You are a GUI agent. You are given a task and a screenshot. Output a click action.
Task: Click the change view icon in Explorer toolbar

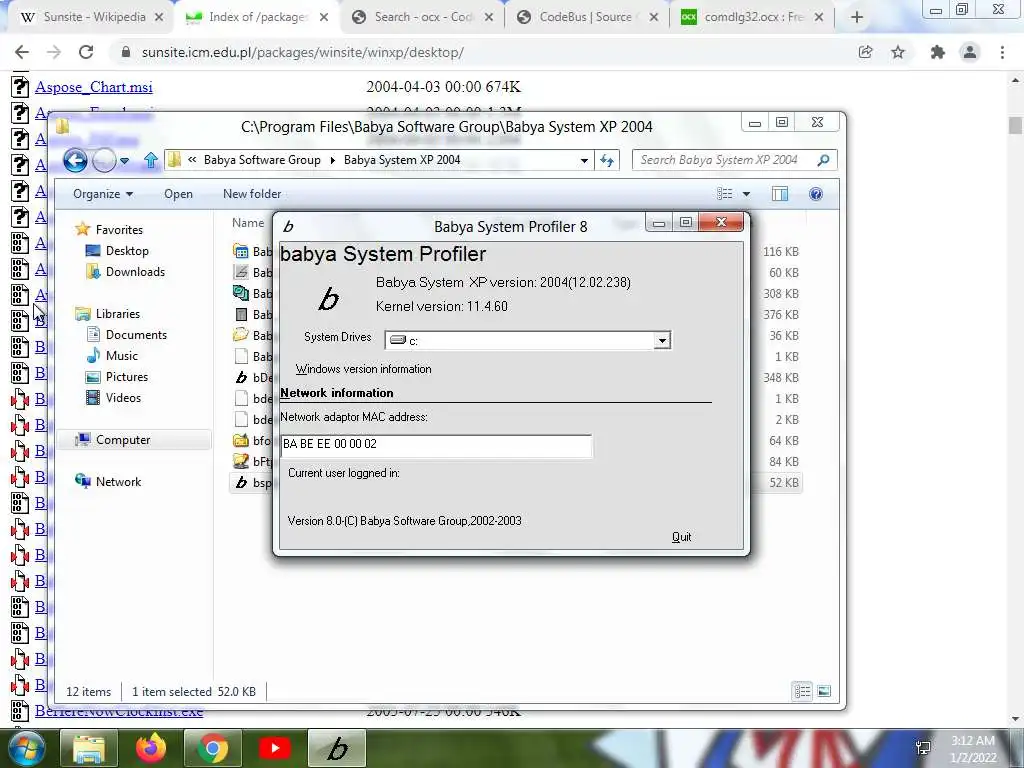pyautogui.click(x=724, y=194)
